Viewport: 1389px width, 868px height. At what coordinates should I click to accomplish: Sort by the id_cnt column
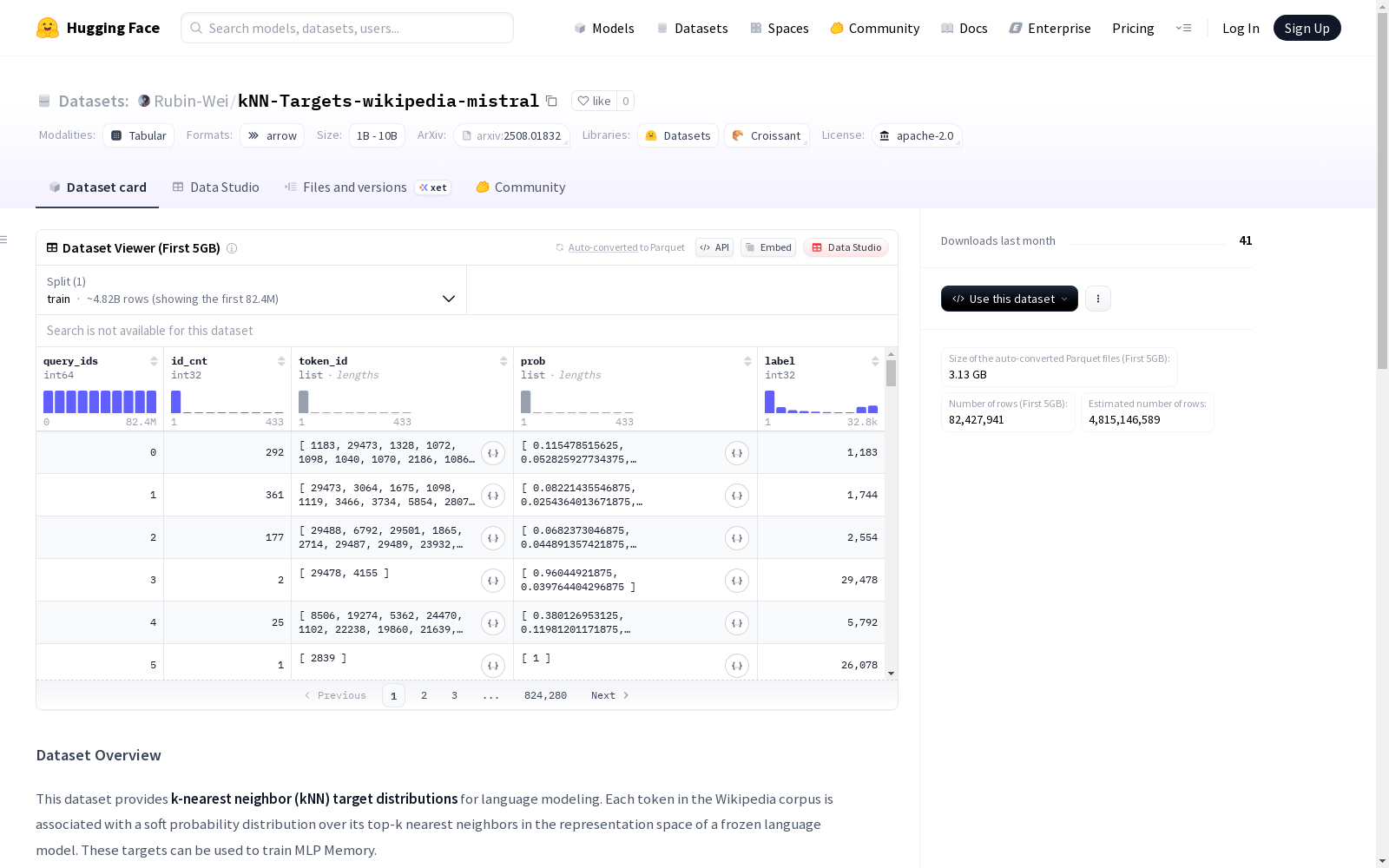point(281,361)
